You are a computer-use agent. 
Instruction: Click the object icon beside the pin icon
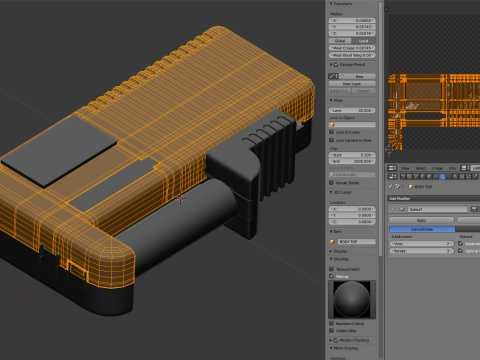[398, 186]
